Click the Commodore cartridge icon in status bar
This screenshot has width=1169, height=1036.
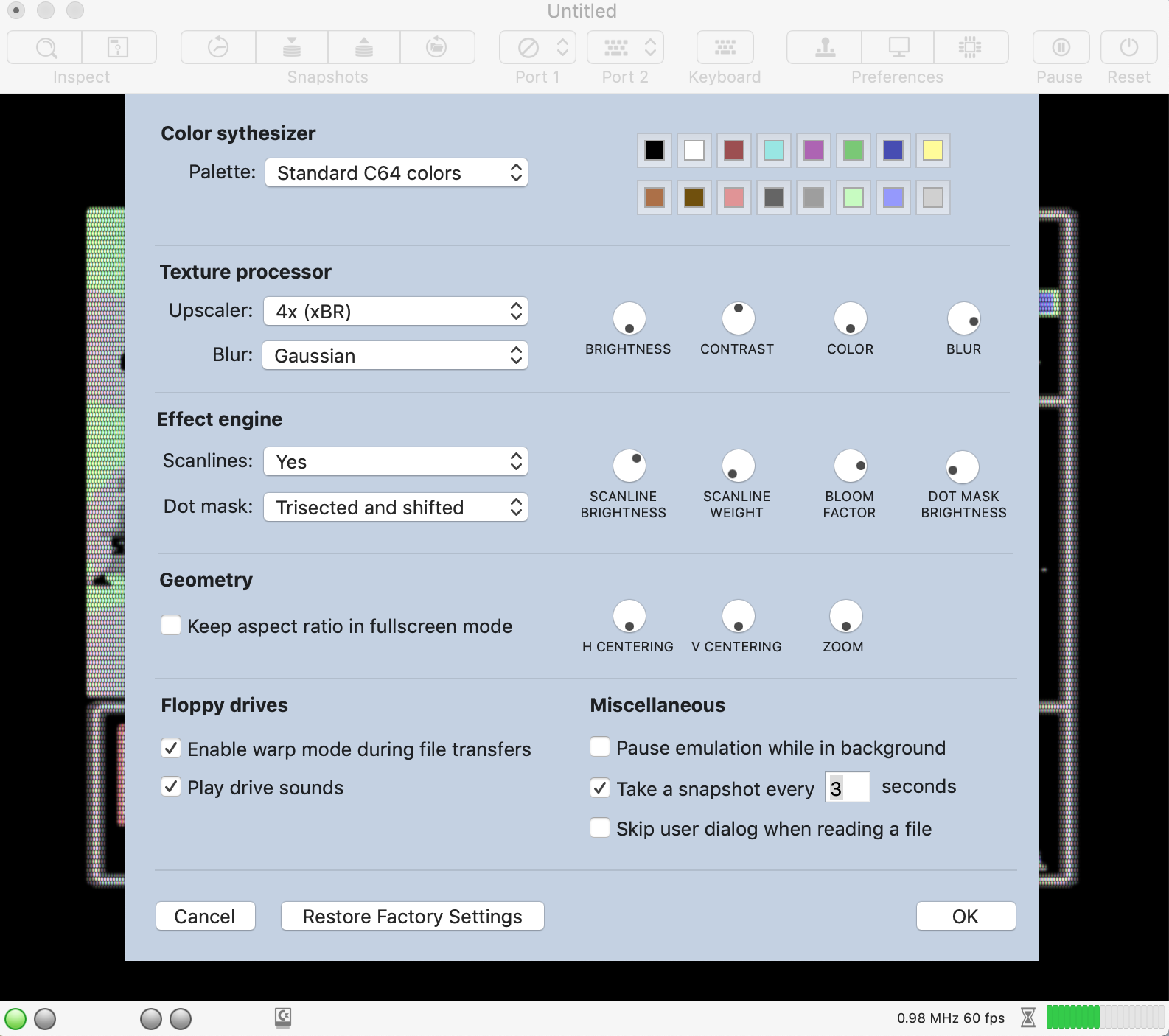pyautogui.click(x=283, y=1018)
